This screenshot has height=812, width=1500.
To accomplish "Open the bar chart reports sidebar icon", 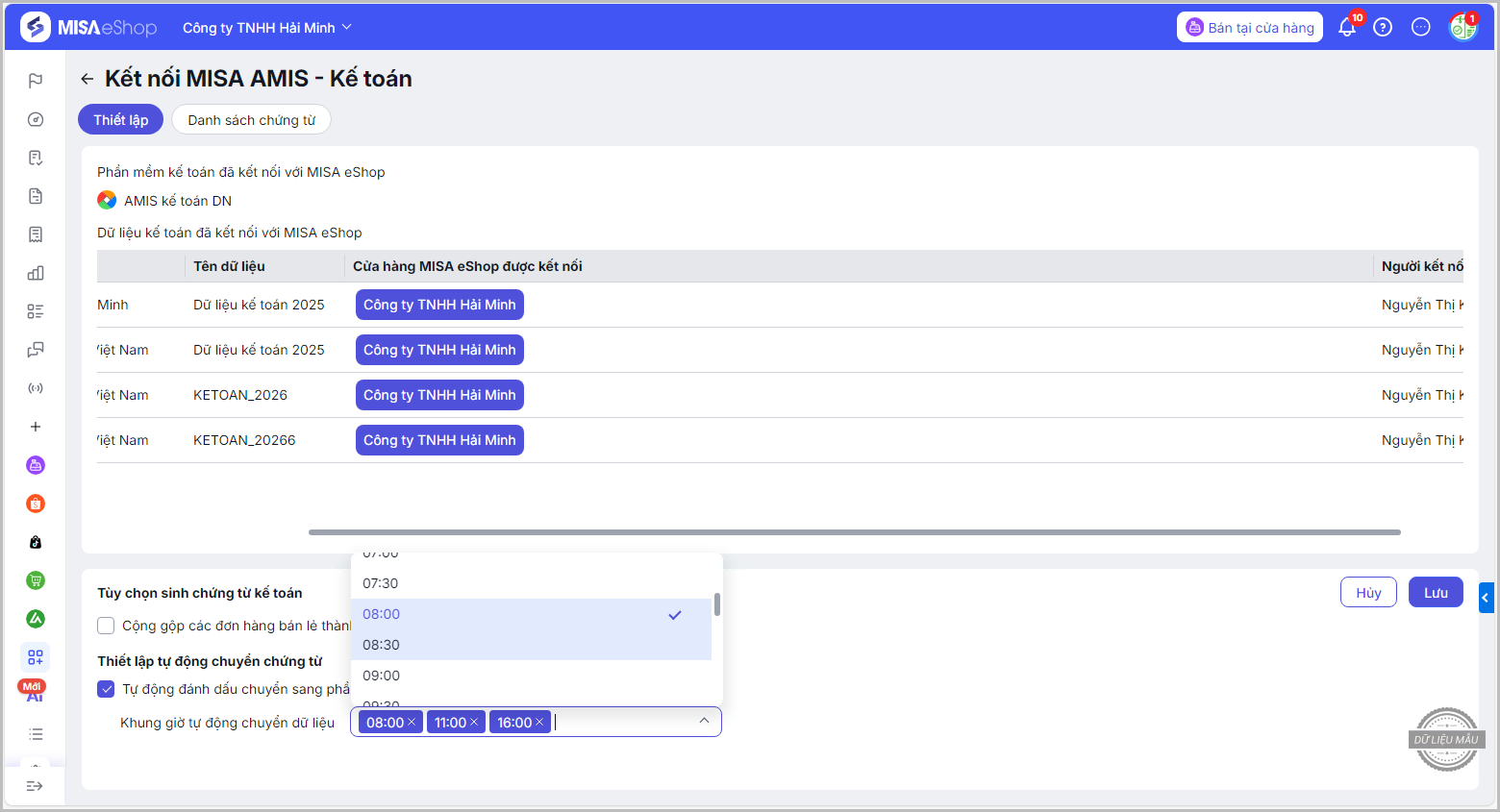I will (x=36, y=273).
